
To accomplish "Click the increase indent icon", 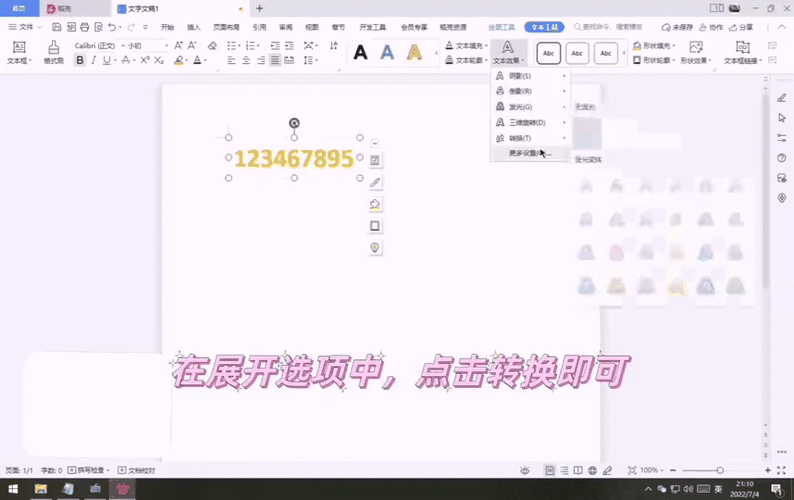I will point(289,46).
